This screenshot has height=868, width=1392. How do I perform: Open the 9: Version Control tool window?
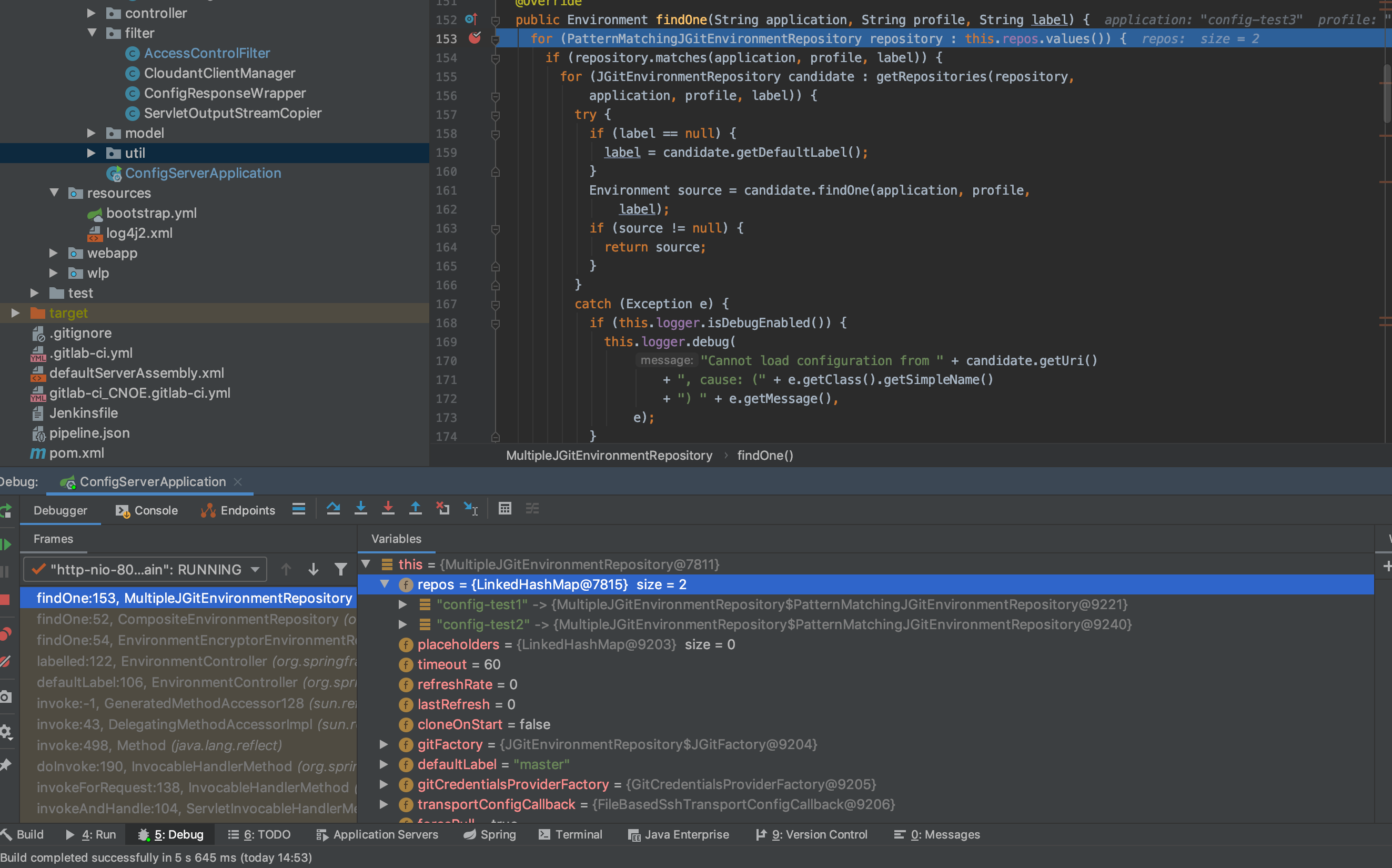[x=812, y=835]
